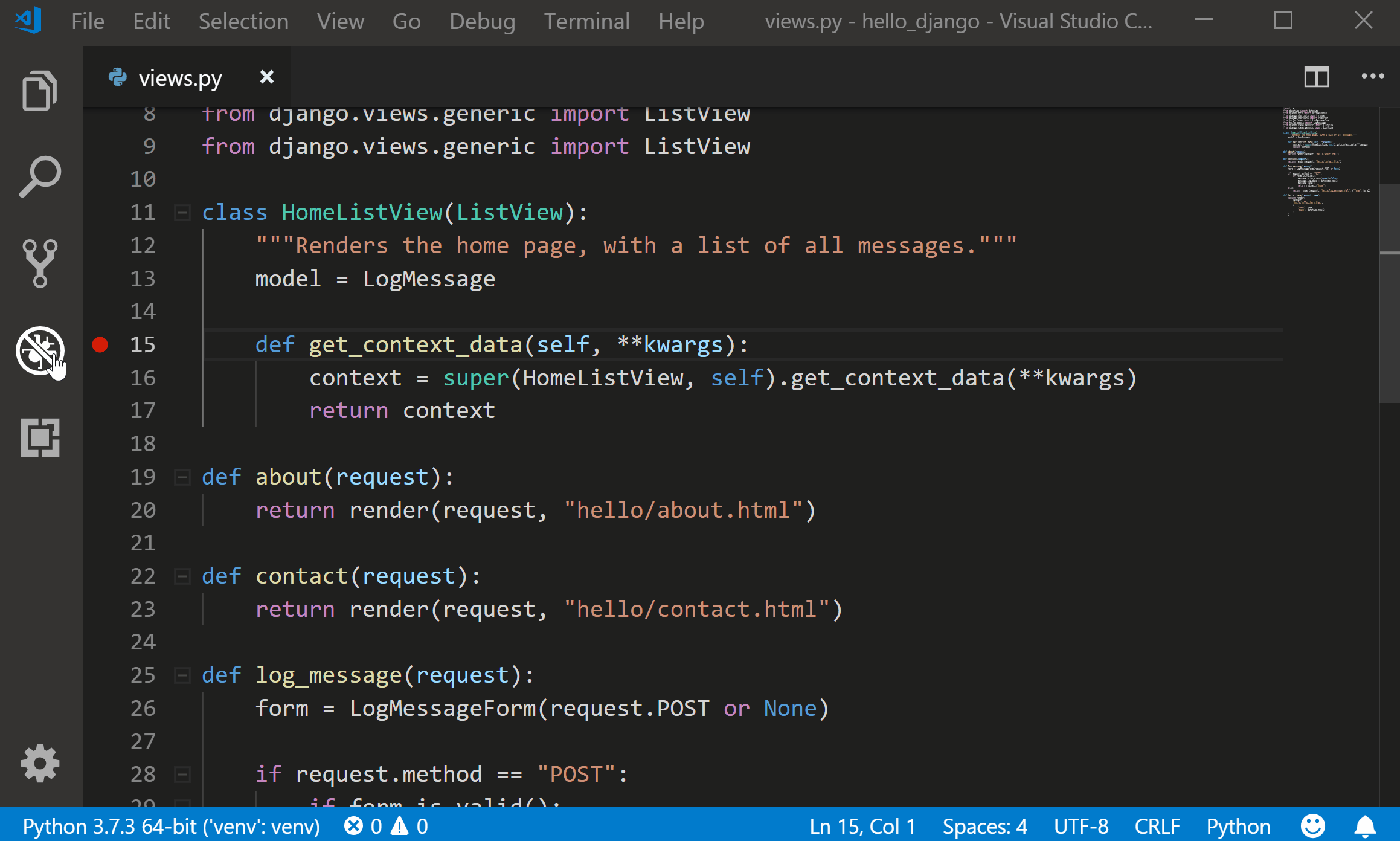Collapse the HomeListView class fold
The image size is (1400, 841).
(x=182, y=212)
